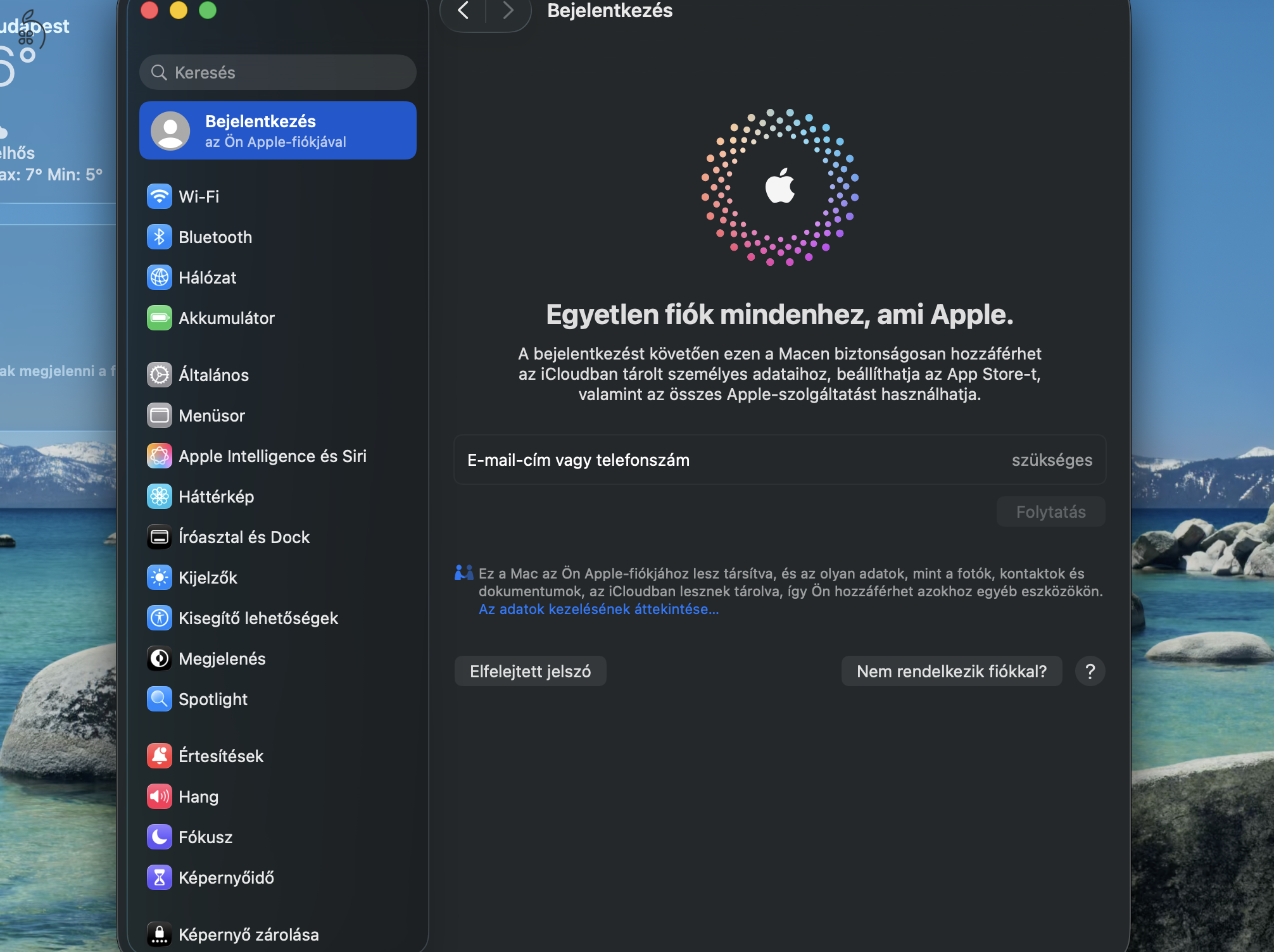Image resolution: width=1274 pixels, height=952 pixels.
Task: Select Bejelentkezés Apple account sidebar item
Action: (x=277, y=130)
